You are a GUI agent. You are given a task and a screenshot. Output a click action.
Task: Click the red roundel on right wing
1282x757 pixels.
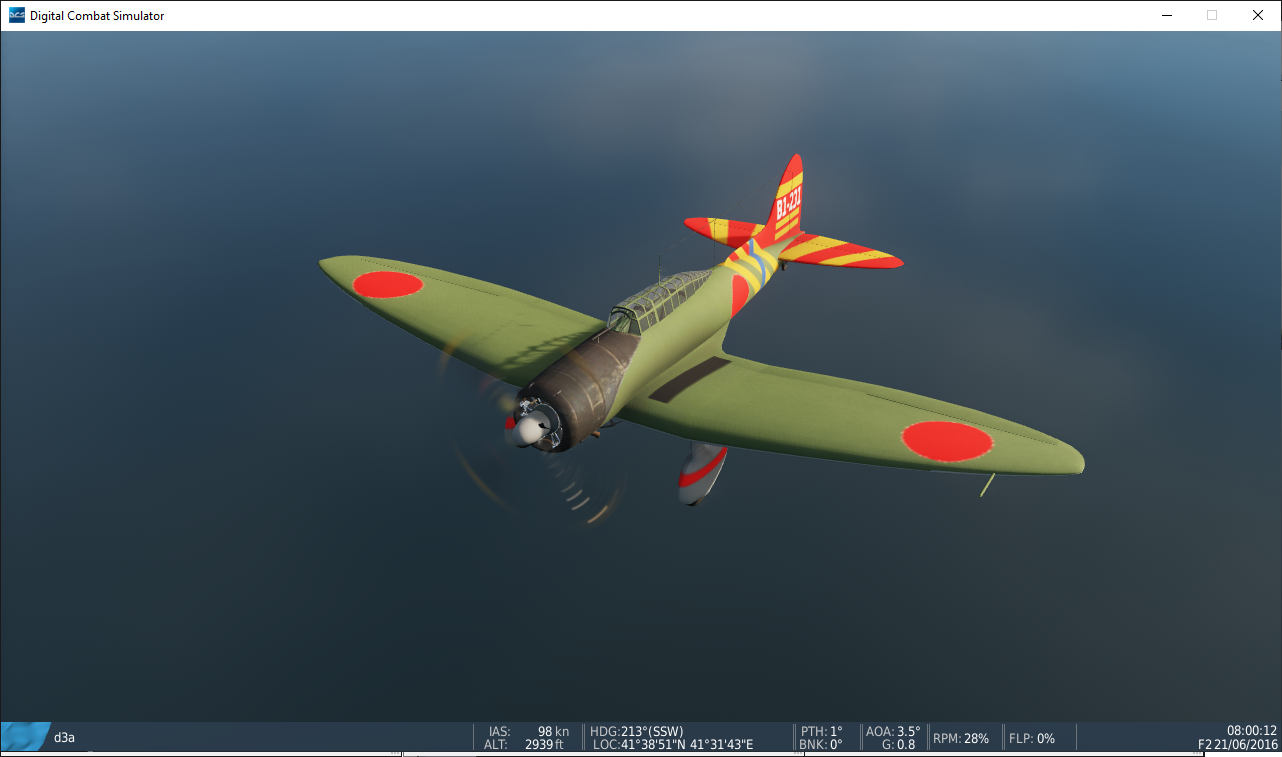[946, 441]
